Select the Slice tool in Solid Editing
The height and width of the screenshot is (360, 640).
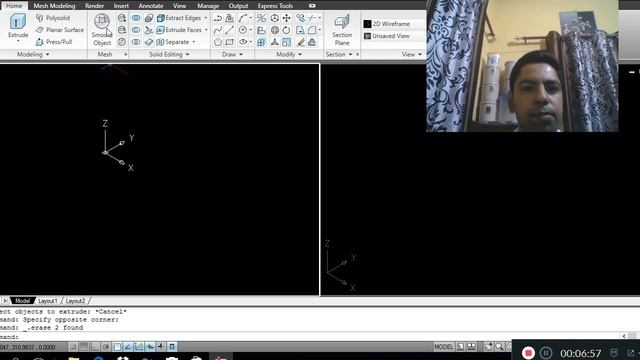point(149,30)
